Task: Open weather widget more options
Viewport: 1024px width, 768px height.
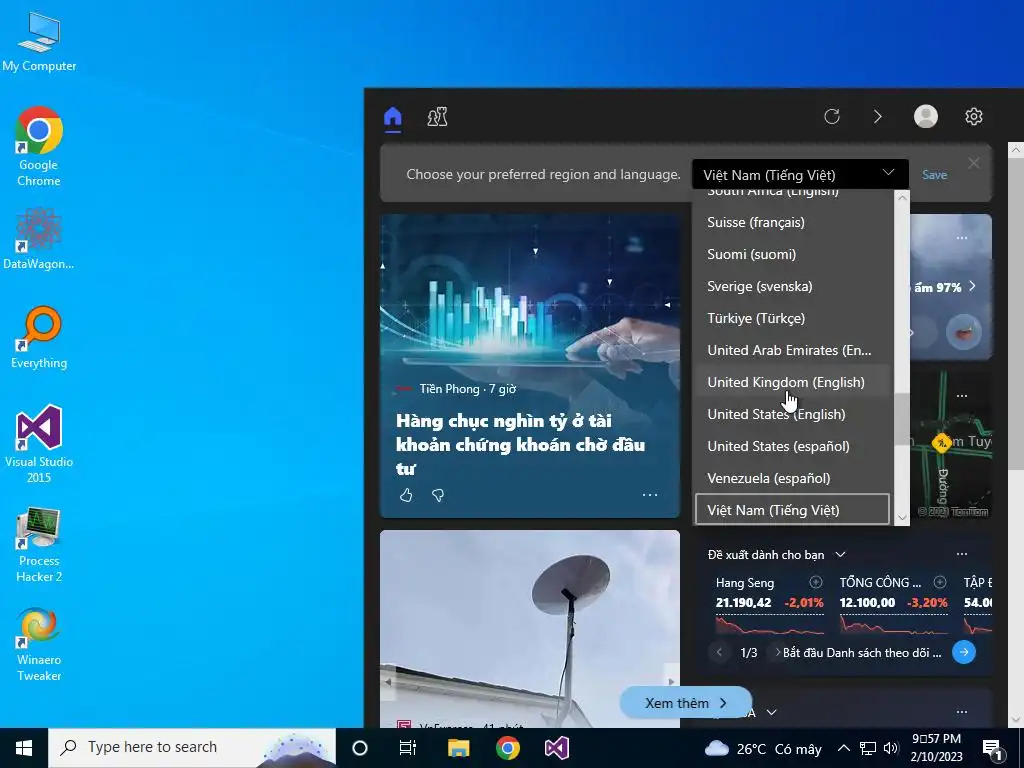Action: pyautogui.click(x=962, y=238)
